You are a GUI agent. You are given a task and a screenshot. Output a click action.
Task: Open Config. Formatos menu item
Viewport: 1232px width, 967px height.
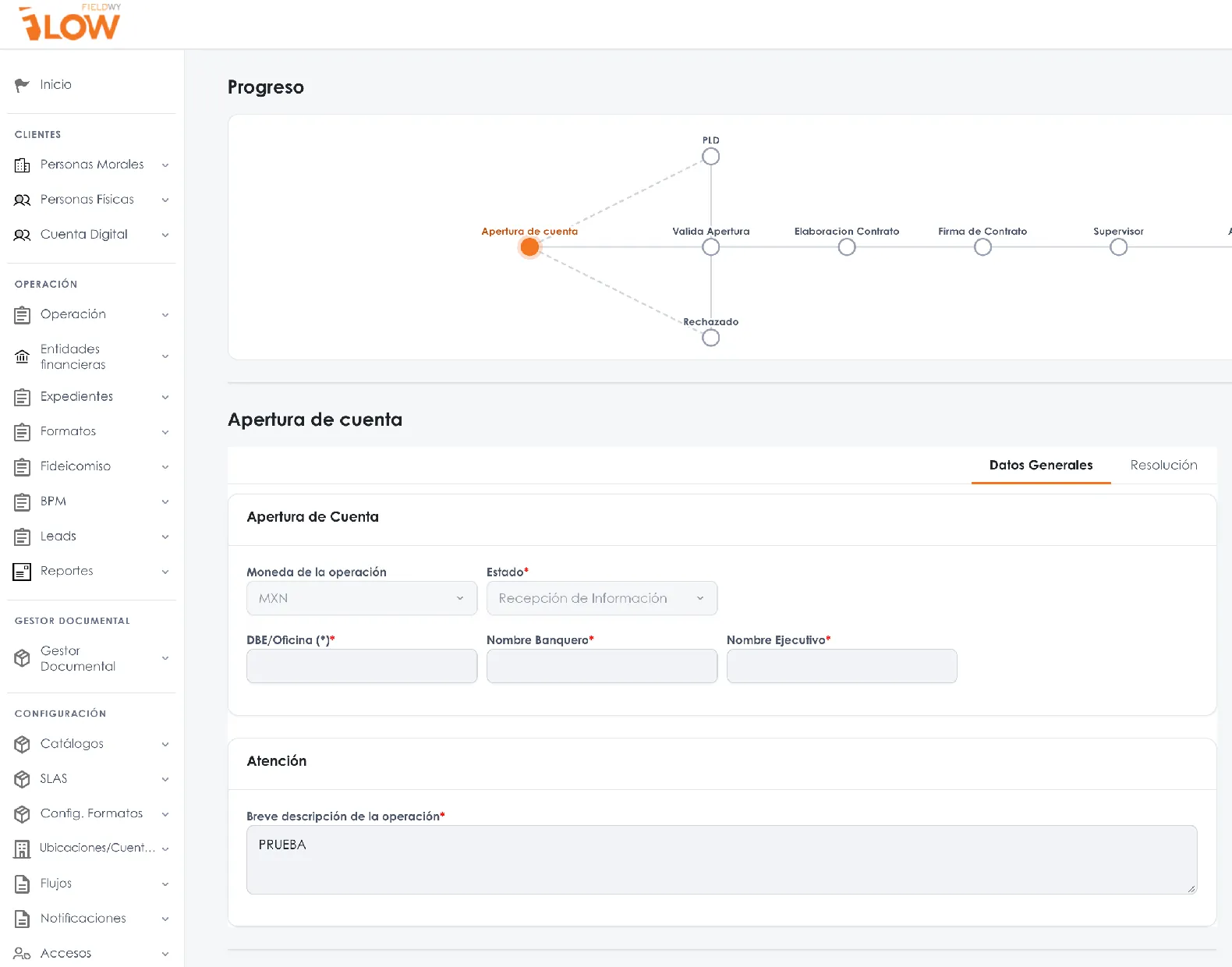pyautogui.click(x=92, y=813)
